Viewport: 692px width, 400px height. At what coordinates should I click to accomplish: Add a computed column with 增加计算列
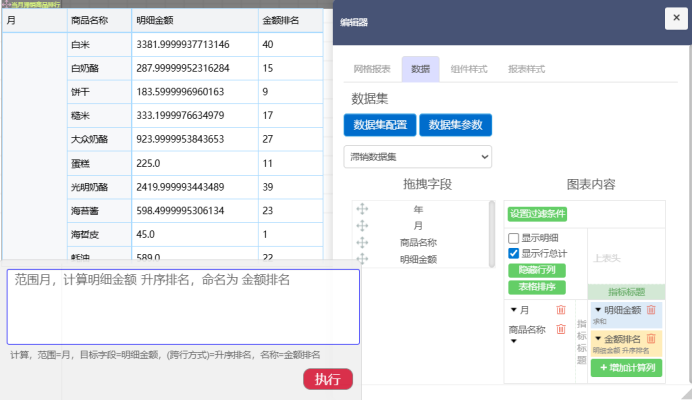coord(626,368)
